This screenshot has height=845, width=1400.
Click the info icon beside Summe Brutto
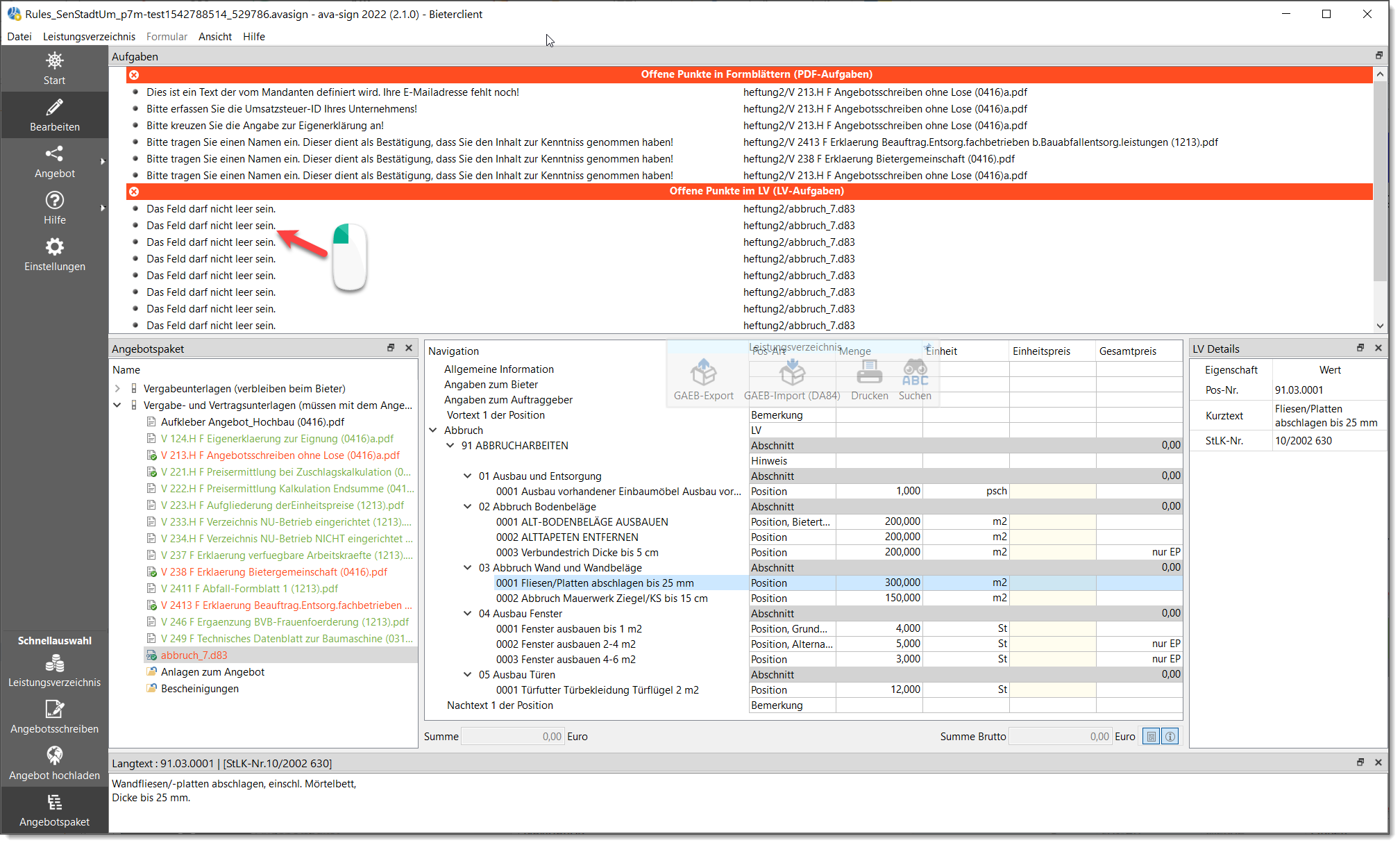[x=1170, y=736]
